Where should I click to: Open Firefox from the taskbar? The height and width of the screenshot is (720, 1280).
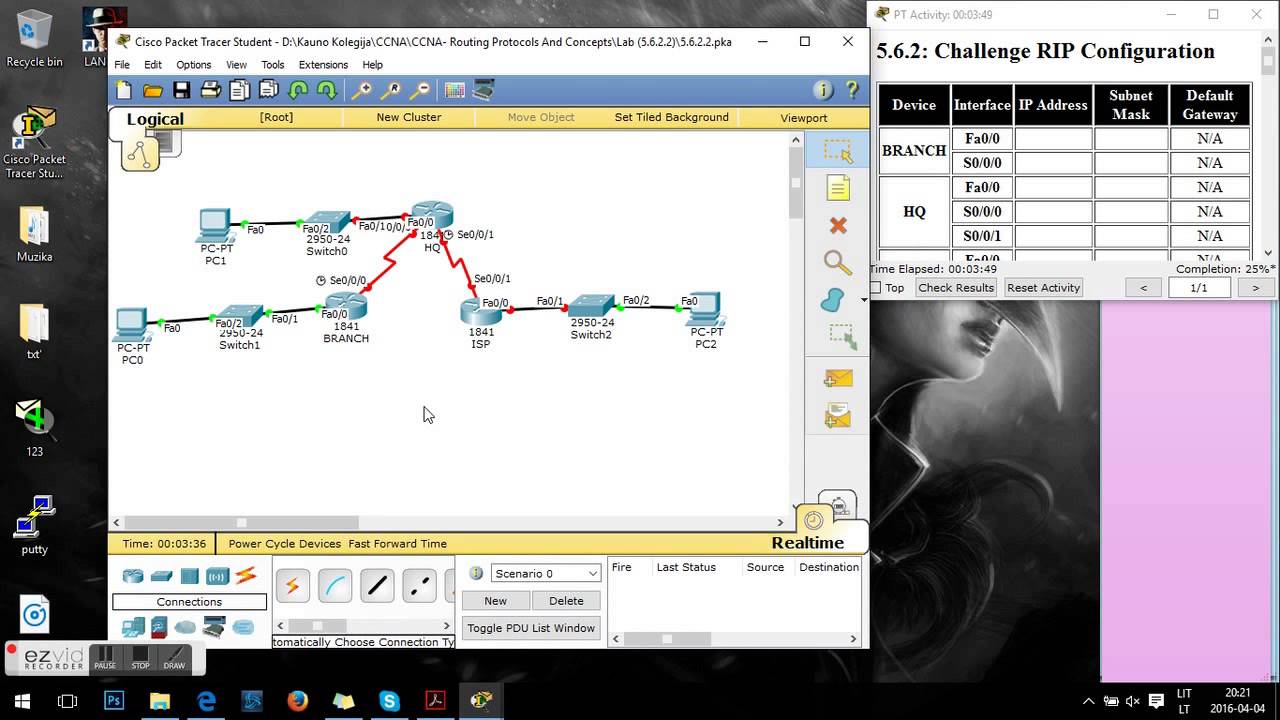[x=297, y=701]
